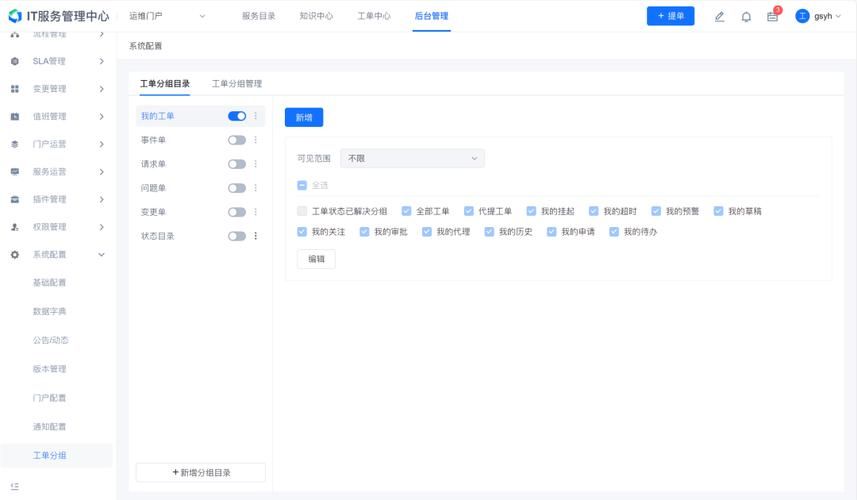
Task: Open the 可见范围 dropdown
Action: pyautogui.click(x=412, y=158)
